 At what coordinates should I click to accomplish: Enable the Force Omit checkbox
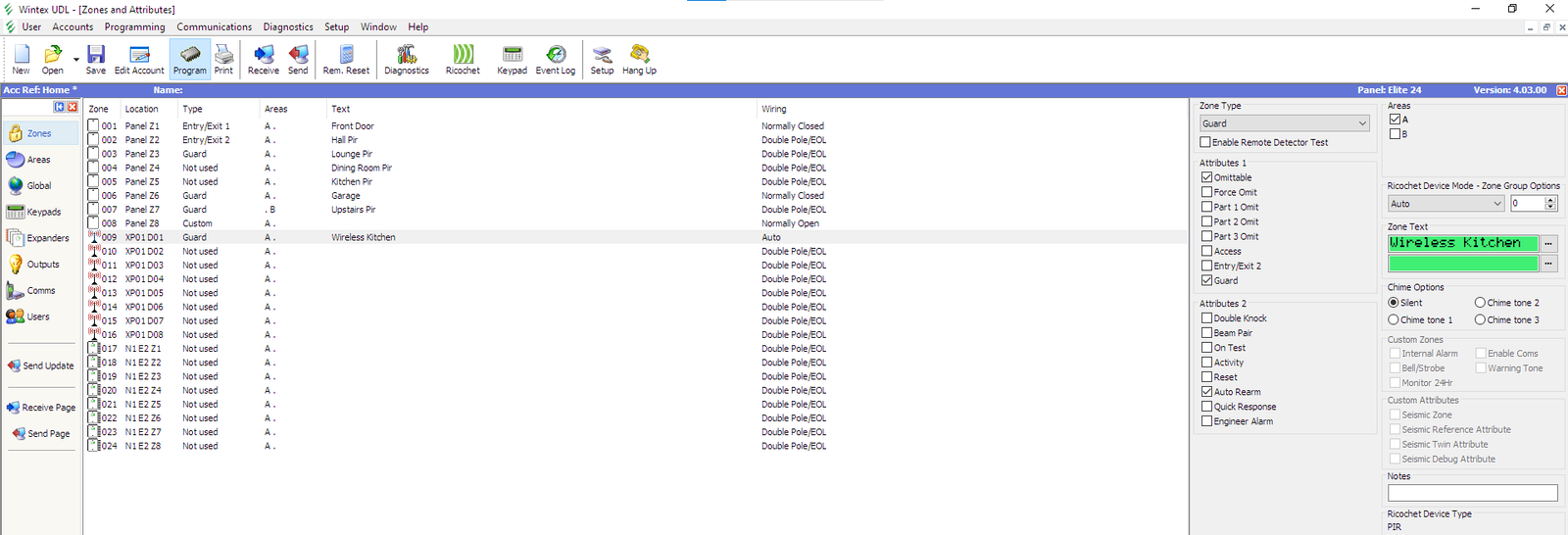[x=1207, y=193]
